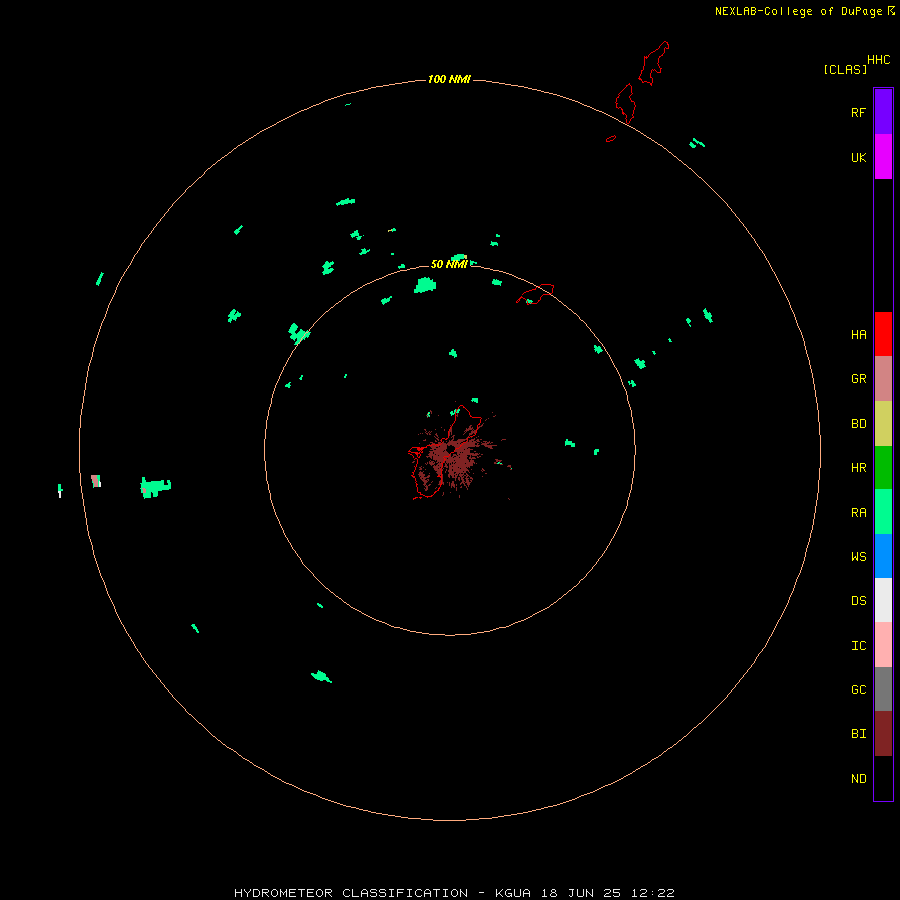Click the "KGUA" radar site identifier
This screenshot has width=900, height=900.
(513, 893)
